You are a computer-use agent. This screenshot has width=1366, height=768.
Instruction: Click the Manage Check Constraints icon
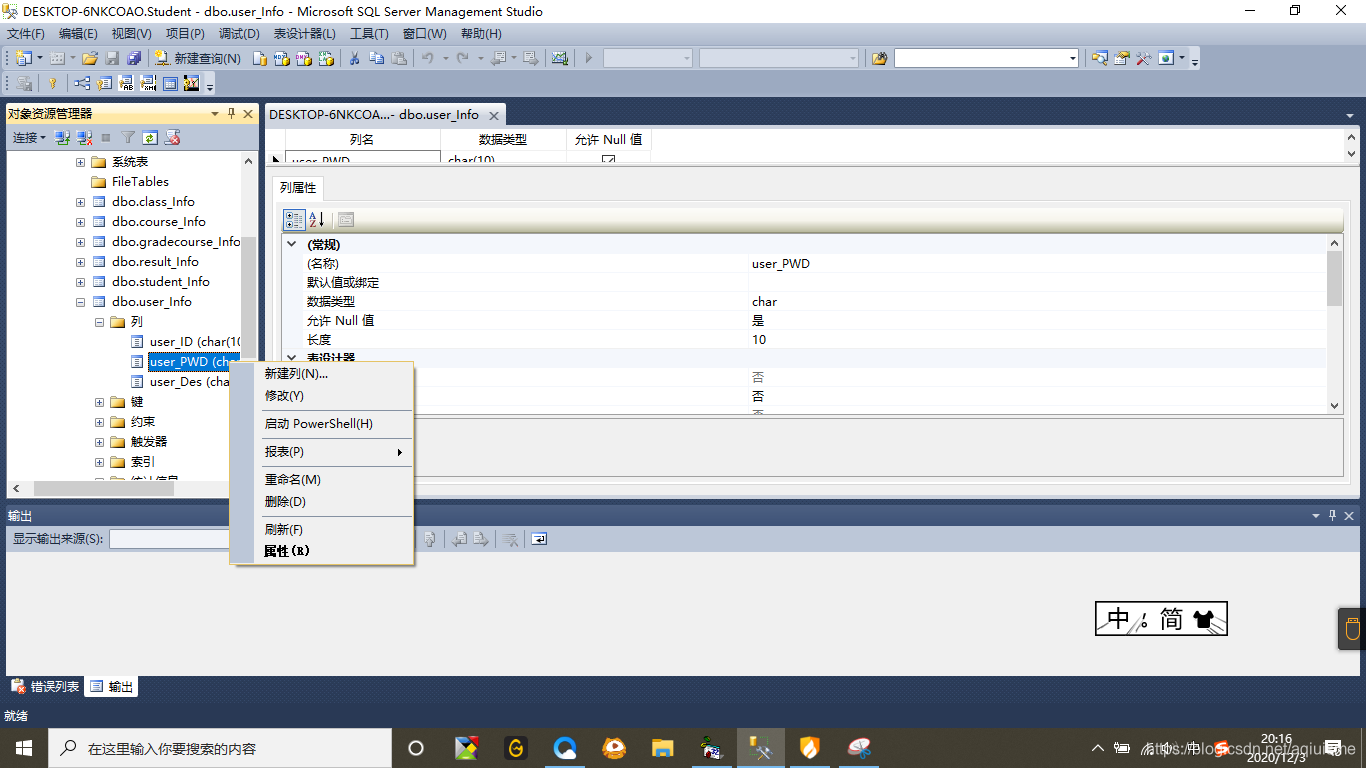170,83
